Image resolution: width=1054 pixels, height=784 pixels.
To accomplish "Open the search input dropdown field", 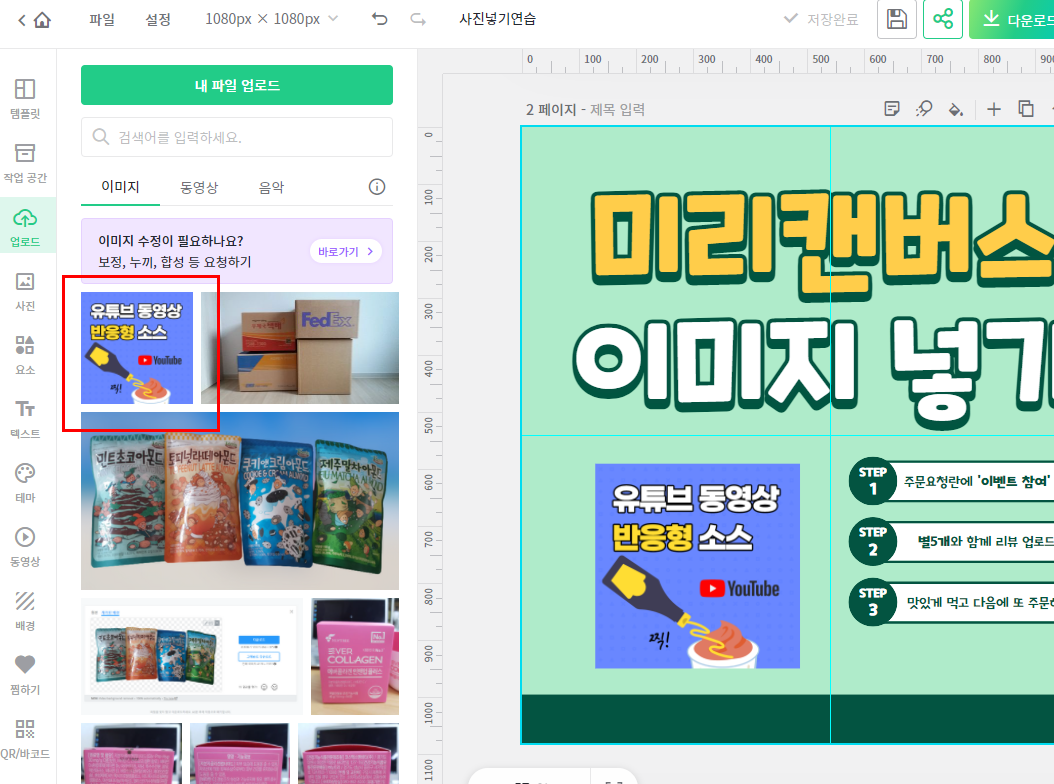I will pyautogui.click(x=236, y=137).
